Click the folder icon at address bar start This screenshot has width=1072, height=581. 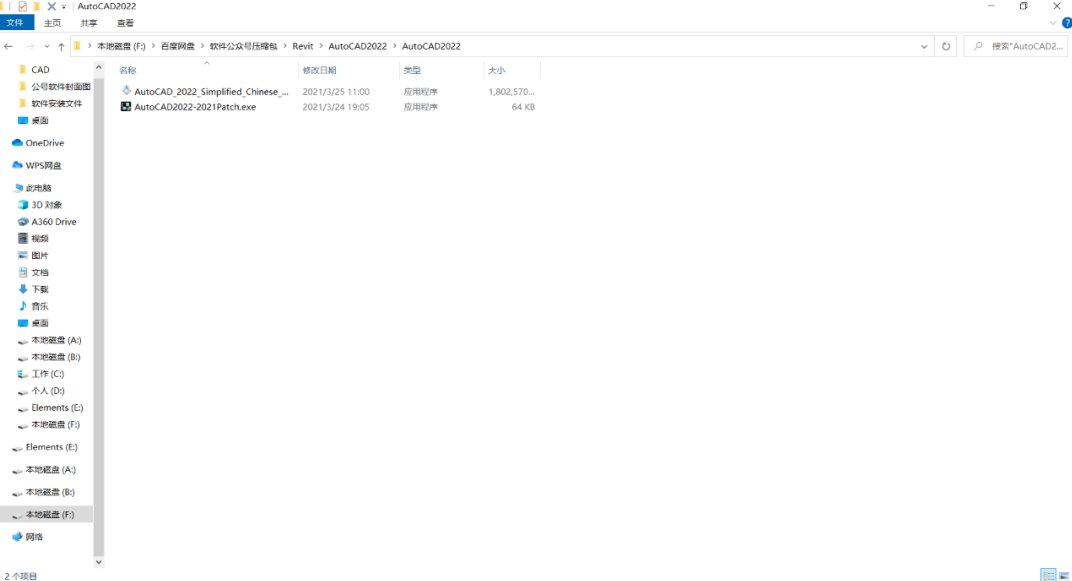77,46
